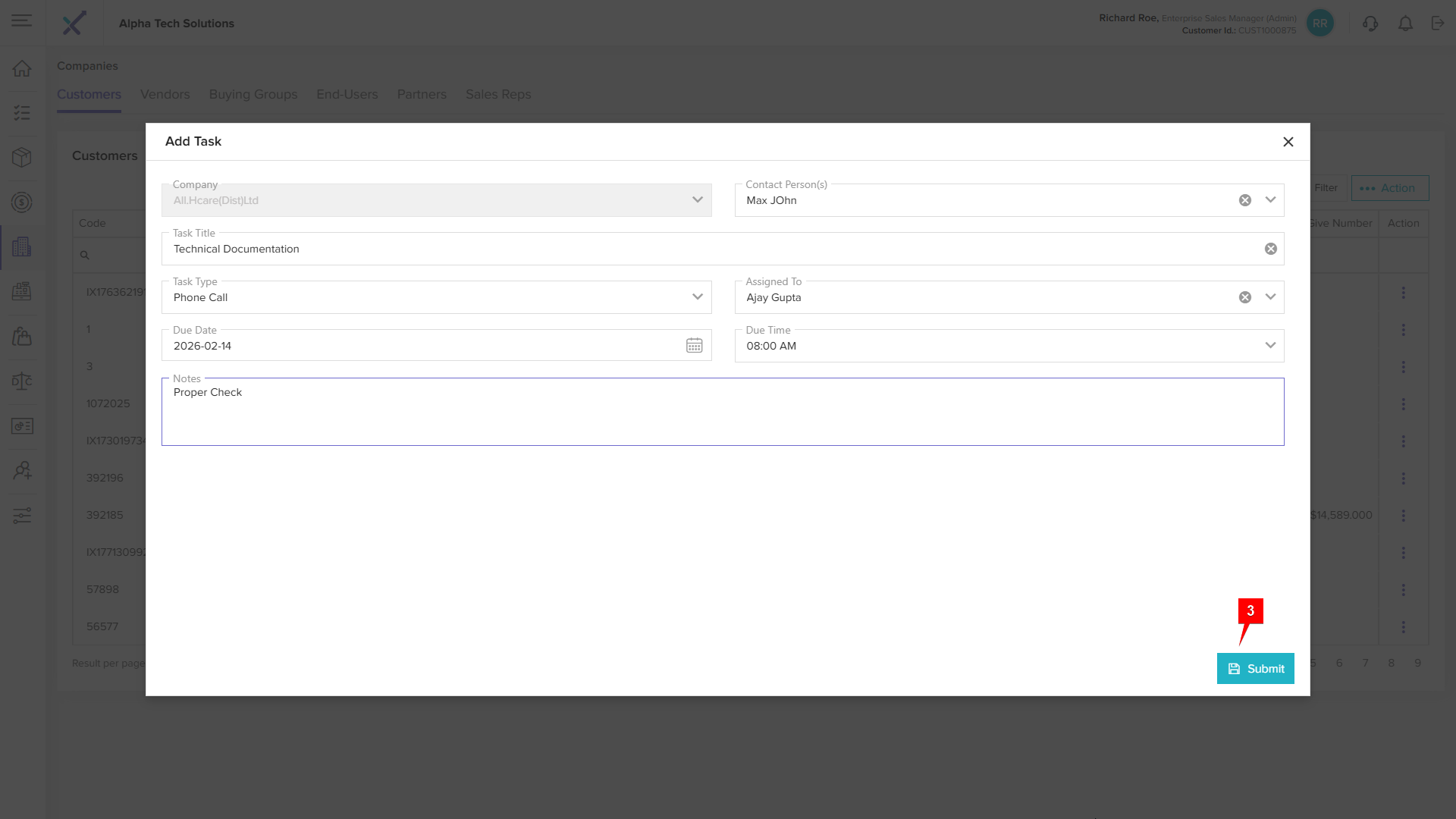The width and height of the screenshot is (1456, 819).
Task: Expand the Due Time dropdown
Action: tap(1270, 346)
